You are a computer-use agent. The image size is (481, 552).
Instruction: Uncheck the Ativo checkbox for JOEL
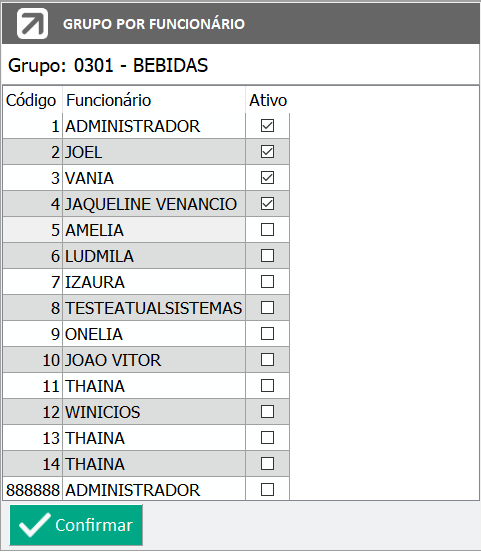click(x=267, y=152)
